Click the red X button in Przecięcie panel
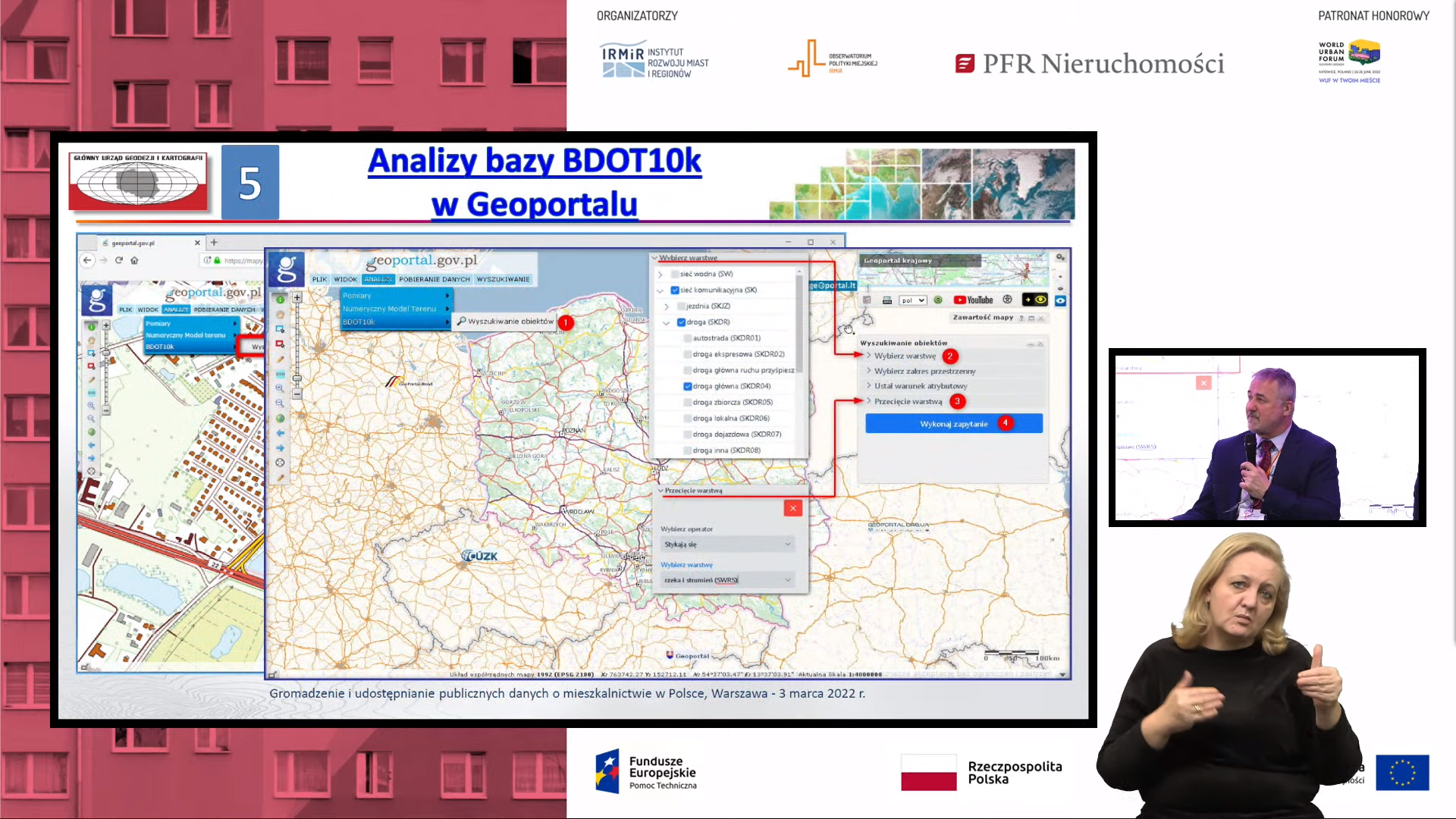 click(792, 508)
